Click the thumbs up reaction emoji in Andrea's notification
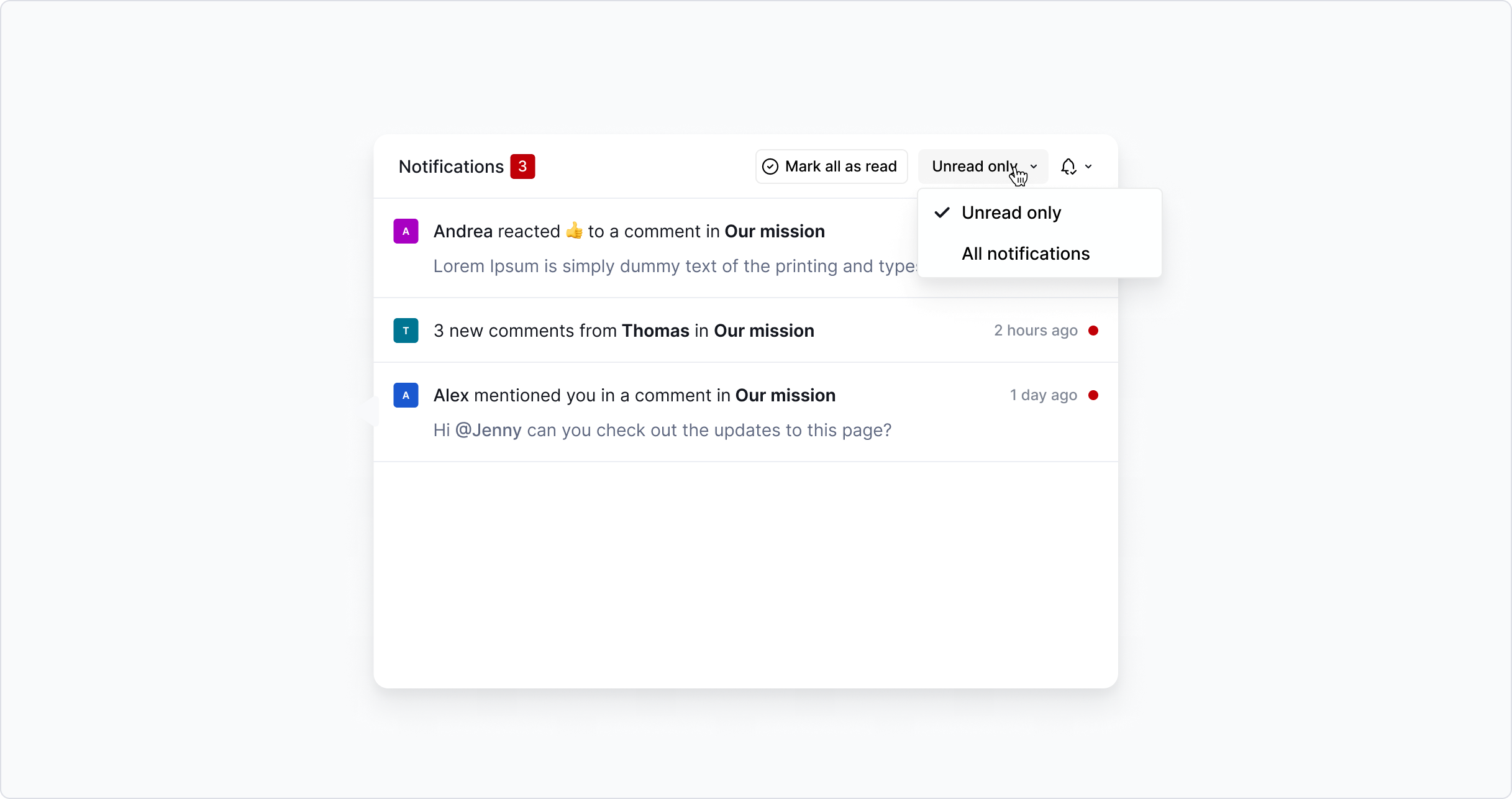The height and width of the screenshot is (799, 1512). pyautogui.click(x=573, y=231)
